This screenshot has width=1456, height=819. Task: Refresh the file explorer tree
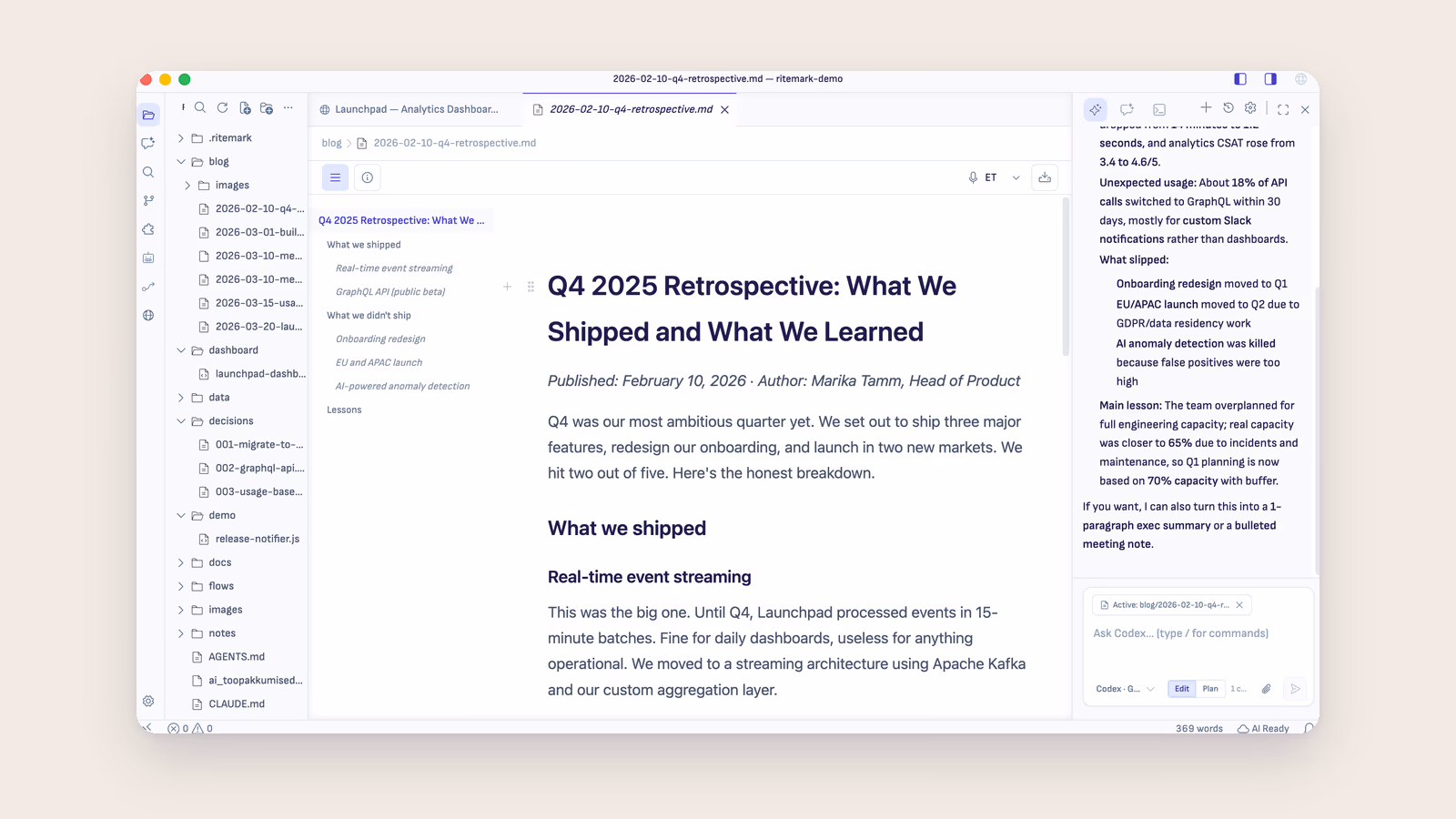coord(222,107)
